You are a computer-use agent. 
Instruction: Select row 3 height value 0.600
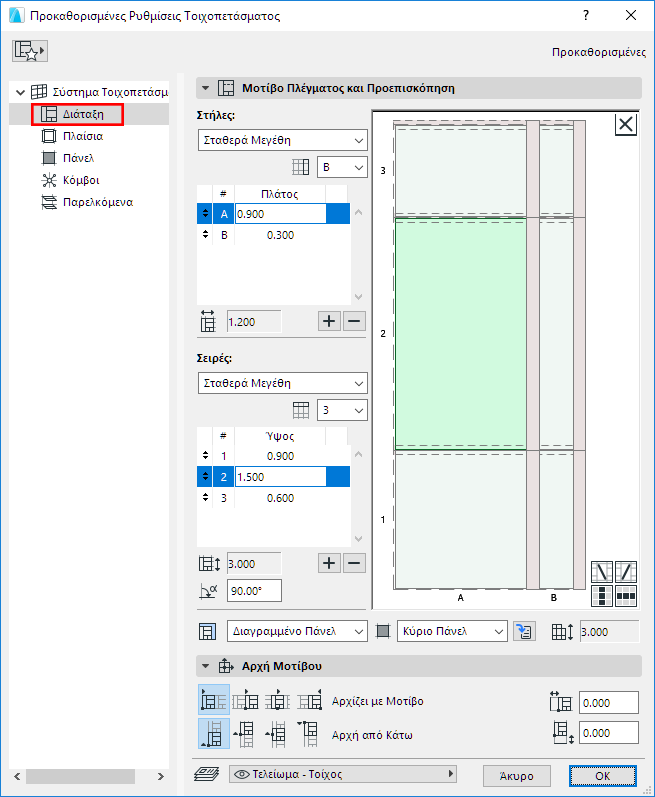click(280, 499)
